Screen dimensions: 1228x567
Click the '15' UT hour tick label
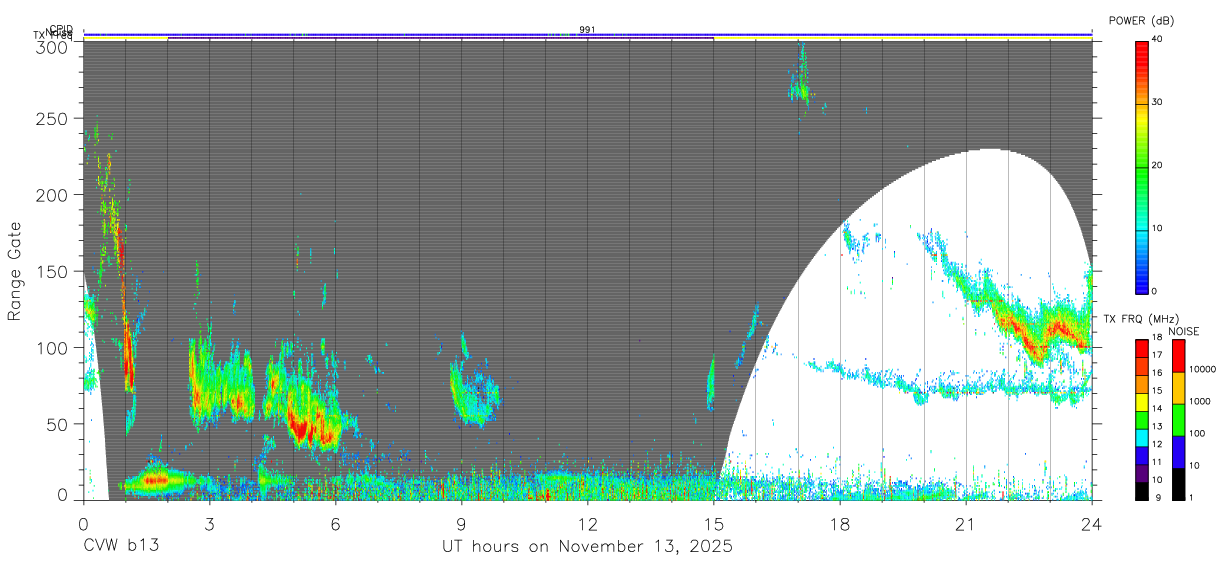(x=713, y=524)
